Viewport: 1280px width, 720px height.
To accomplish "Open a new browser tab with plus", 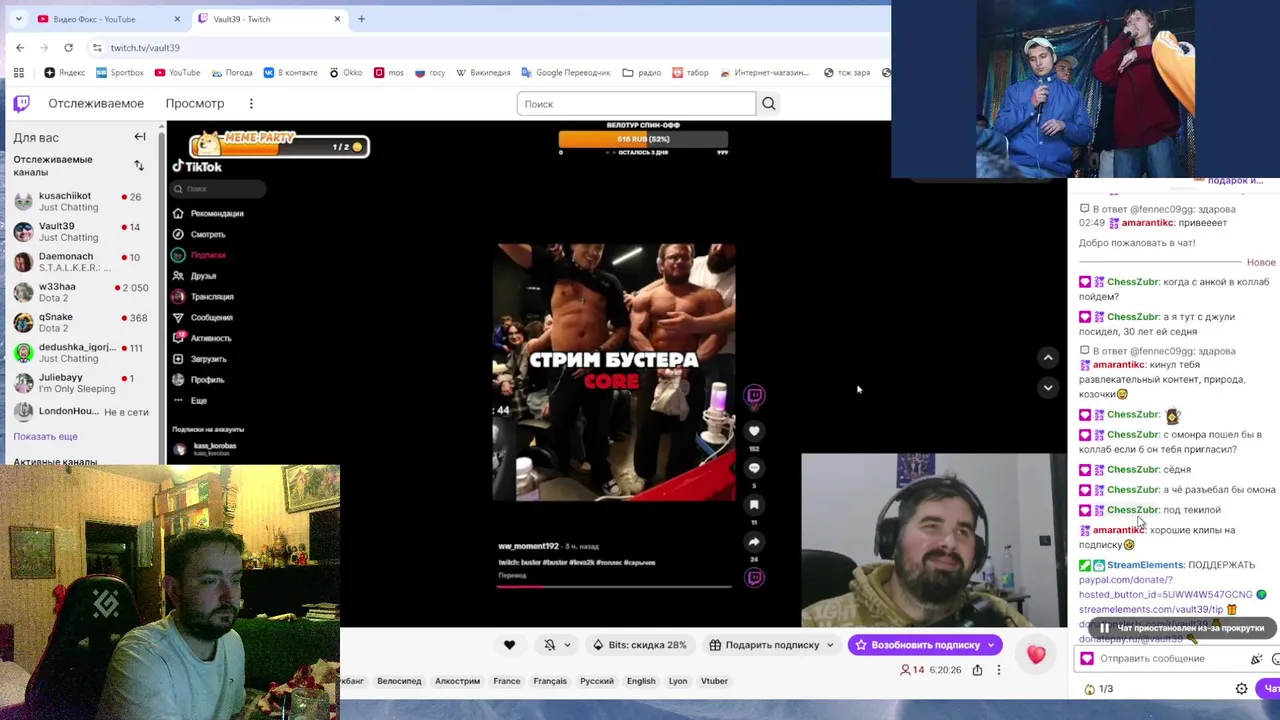I will point(361,19).
